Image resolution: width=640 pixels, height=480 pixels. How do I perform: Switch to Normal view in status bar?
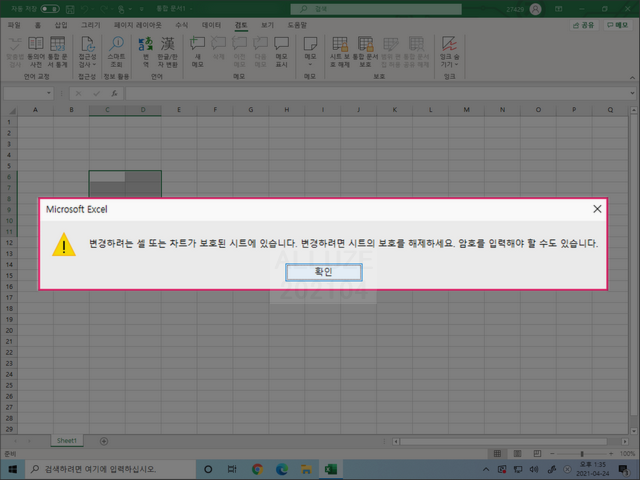pyautogui.click(x=497, y=454)
